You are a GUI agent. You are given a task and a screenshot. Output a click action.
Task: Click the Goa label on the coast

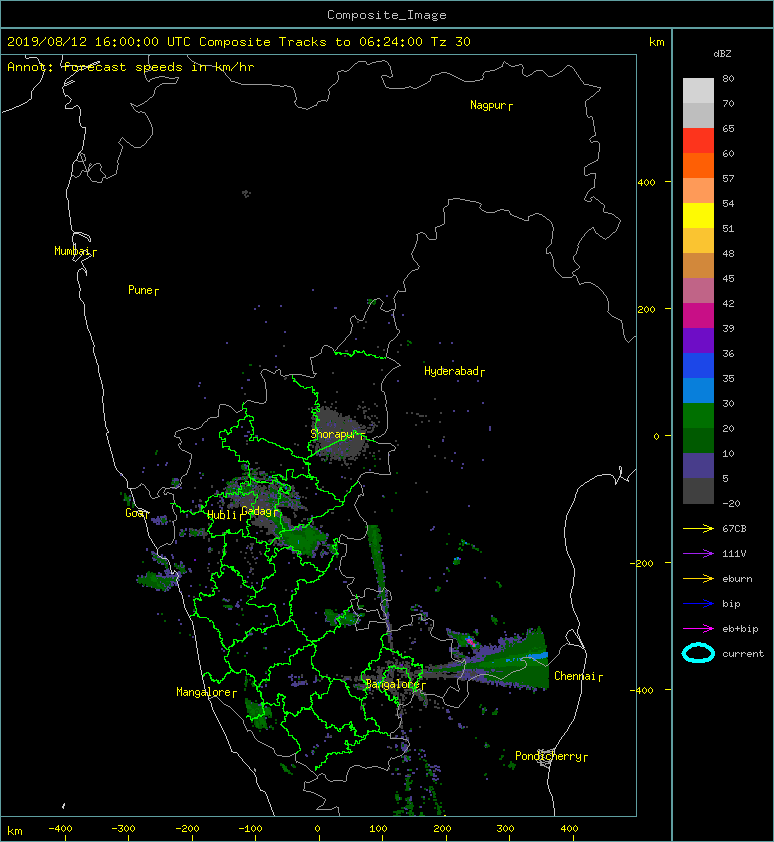(x=136, y=513)
